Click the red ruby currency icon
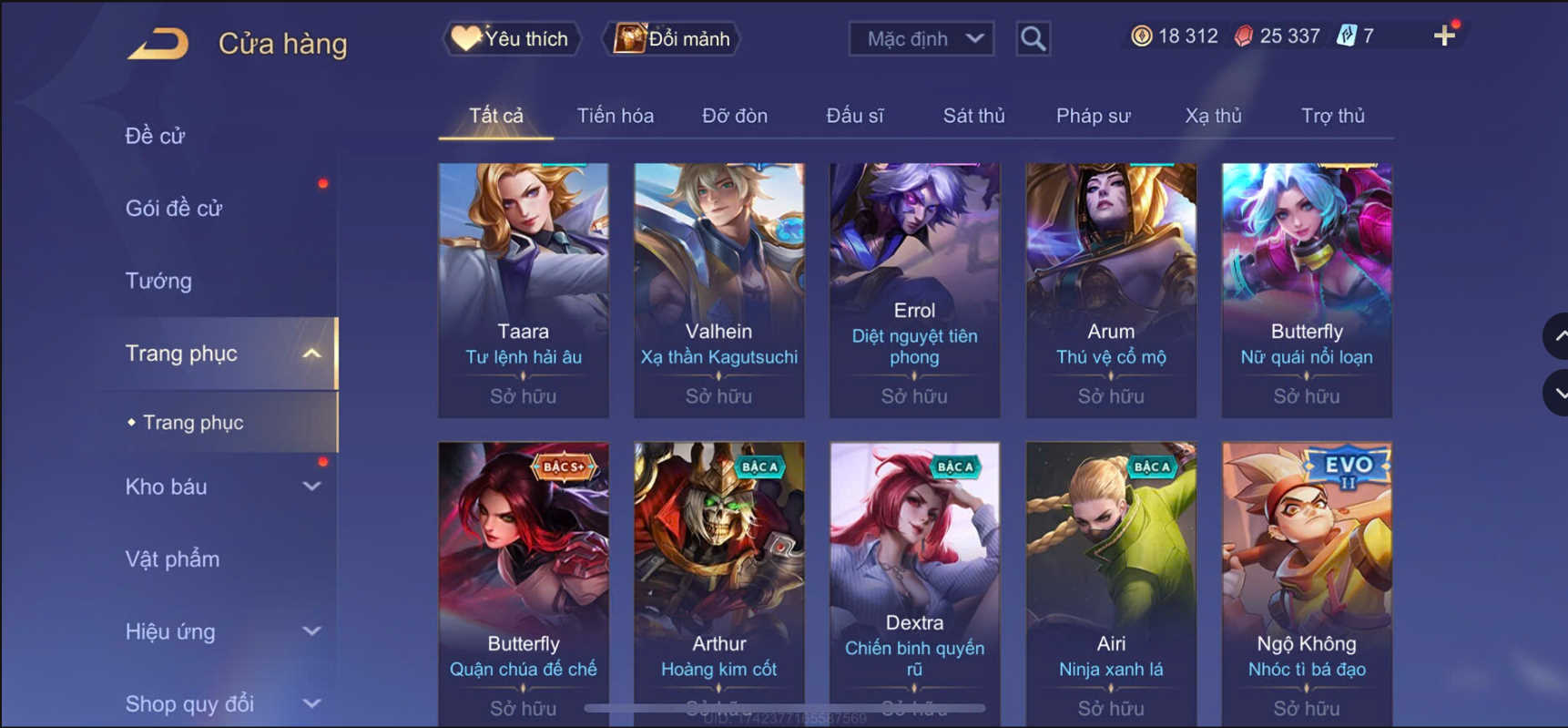1568x728 pixels. tap(1243, 36)
